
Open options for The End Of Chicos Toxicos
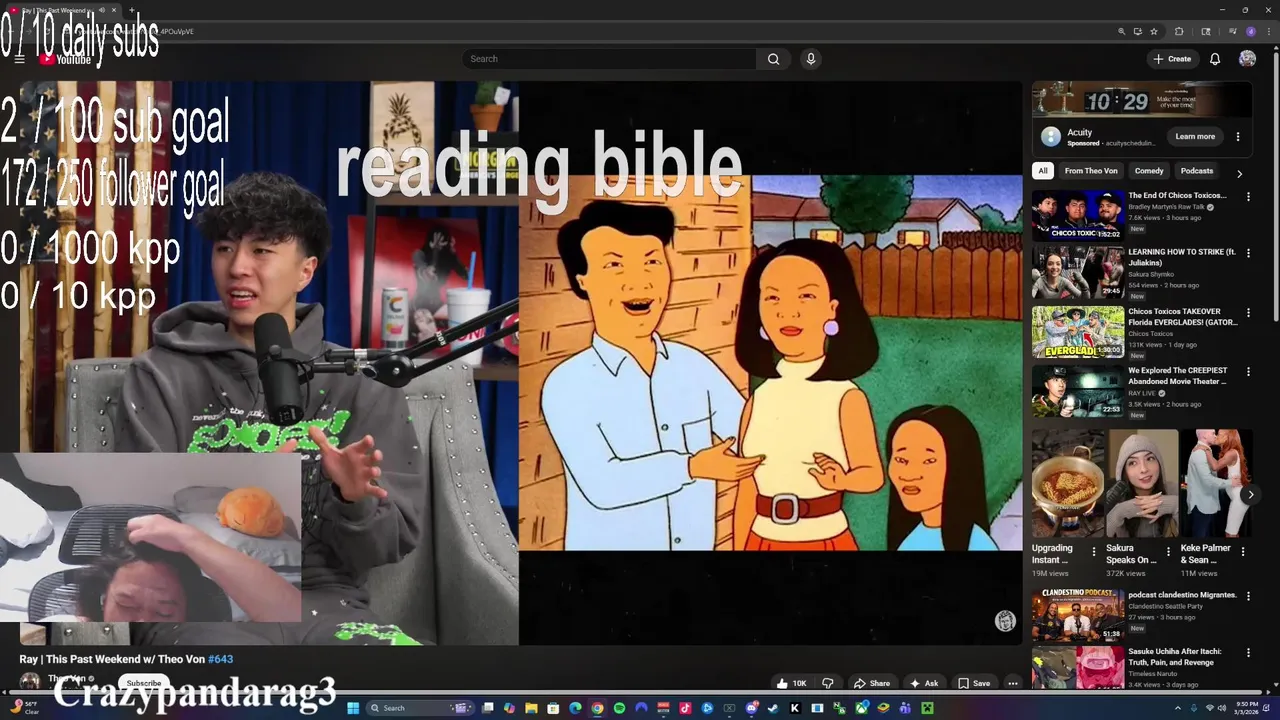pos(1248,197)
